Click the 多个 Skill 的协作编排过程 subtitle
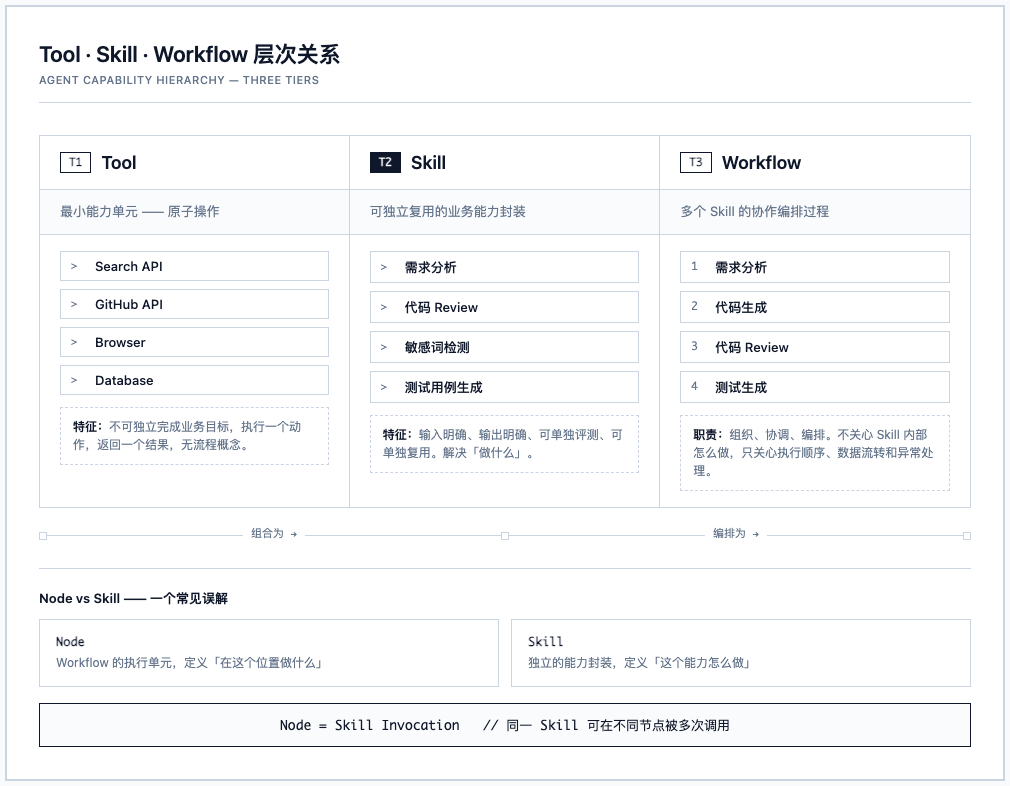The width and height of the screenshot is (1010, 786). point(754,211)
